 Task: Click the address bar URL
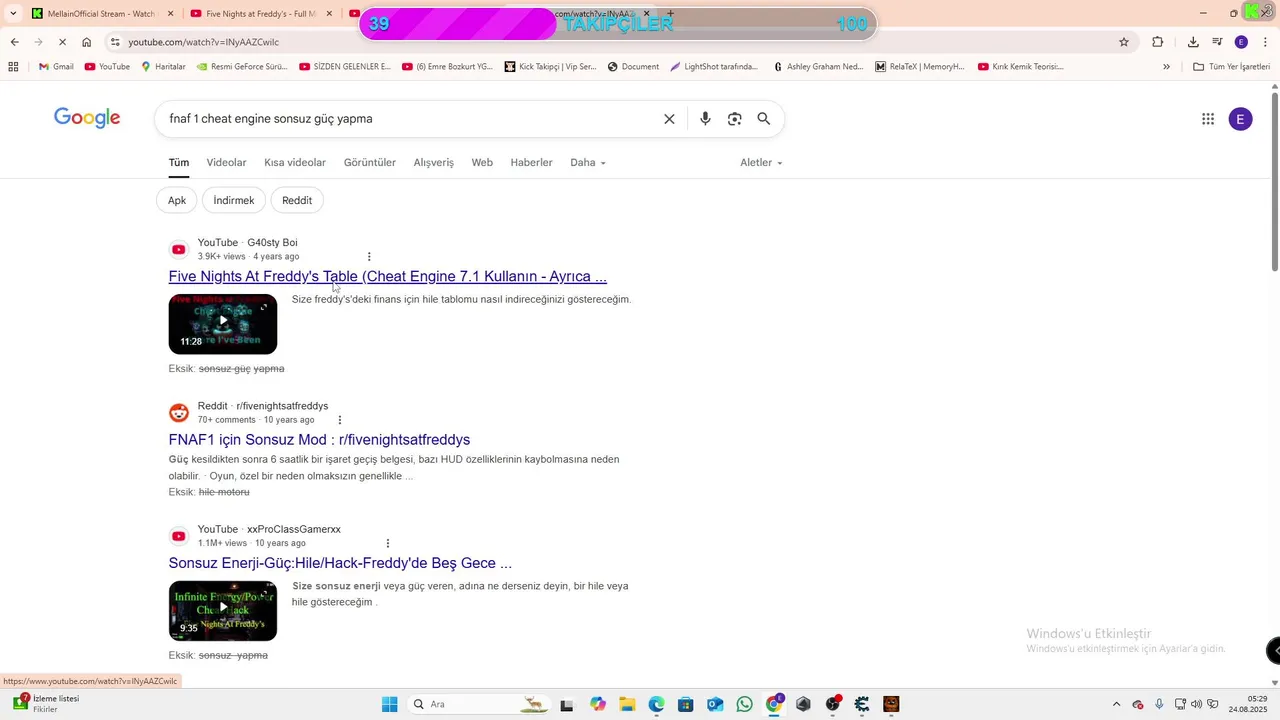click(x=203, y=42)
